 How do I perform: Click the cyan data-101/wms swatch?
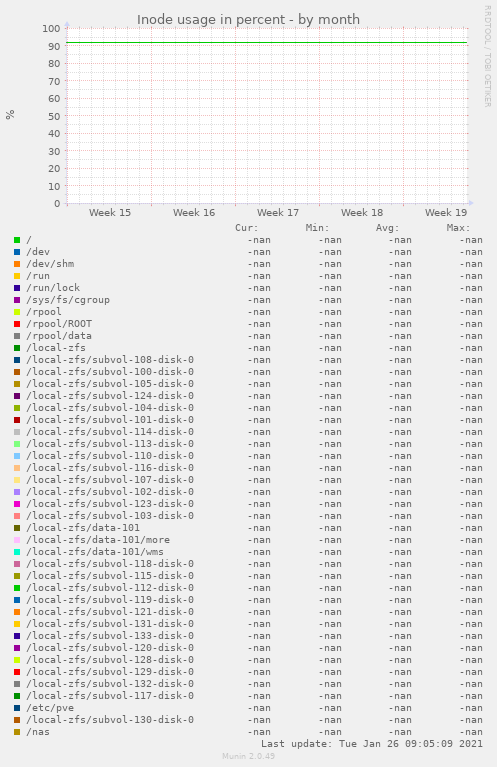17,552
